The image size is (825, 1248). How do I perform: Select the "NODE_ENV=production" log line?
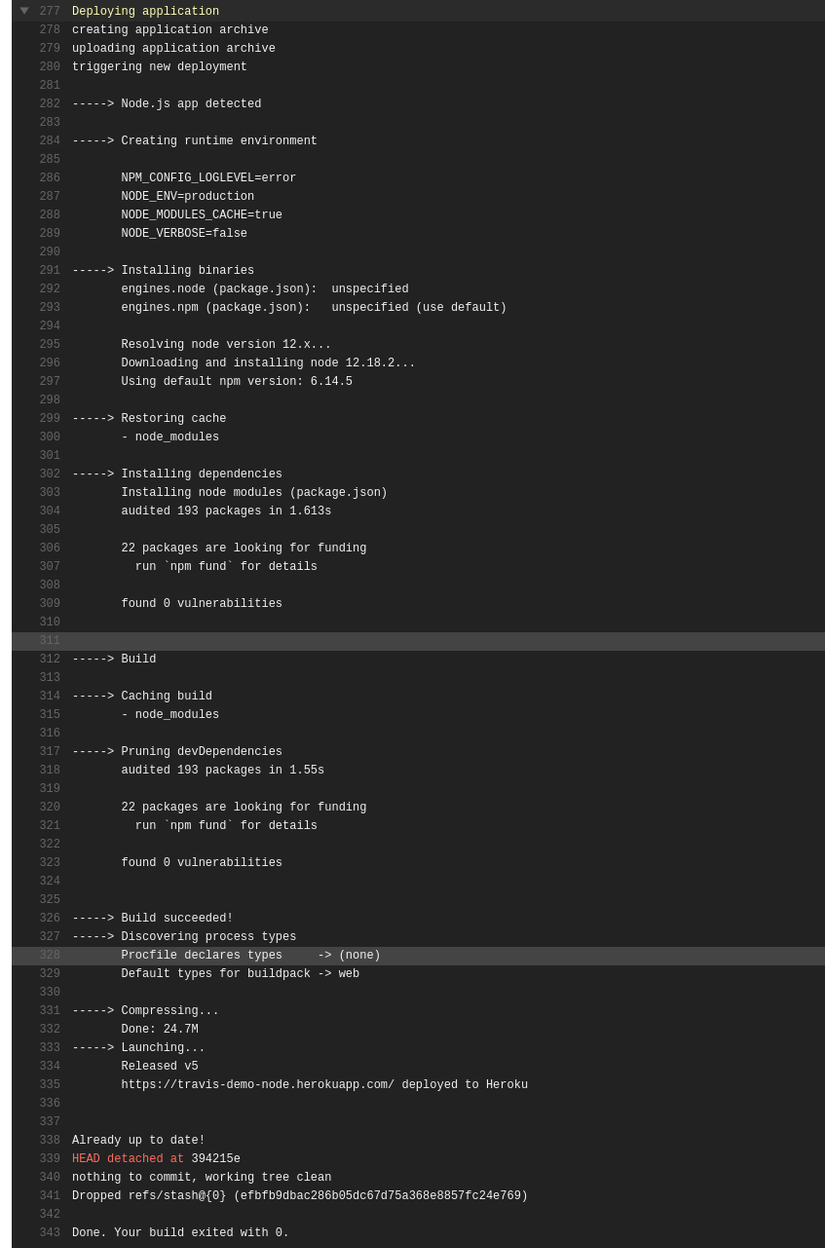tap(188, 197)
